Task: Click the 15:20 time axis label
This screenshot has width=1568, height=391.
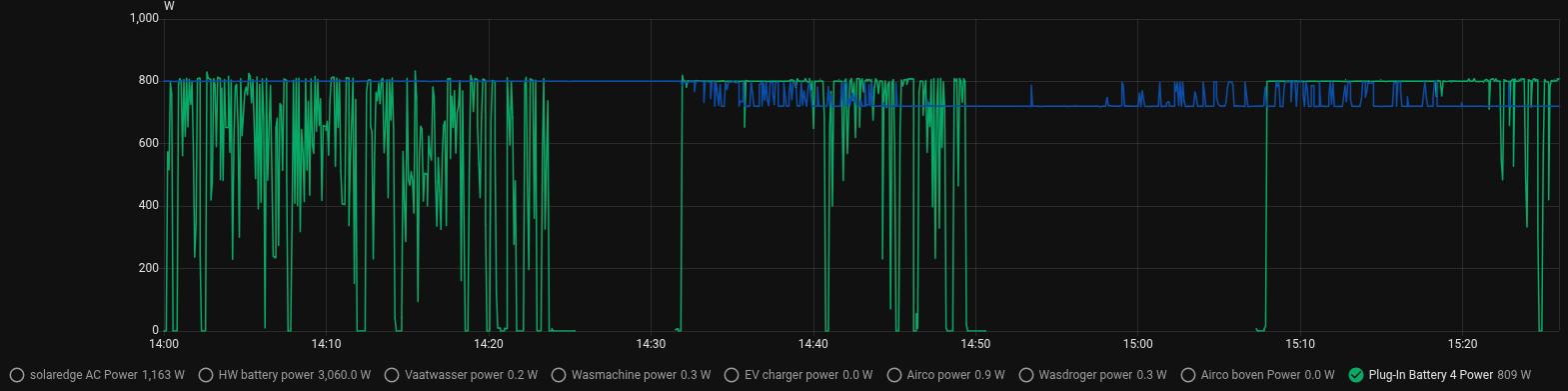Action: pos(1462,344)
